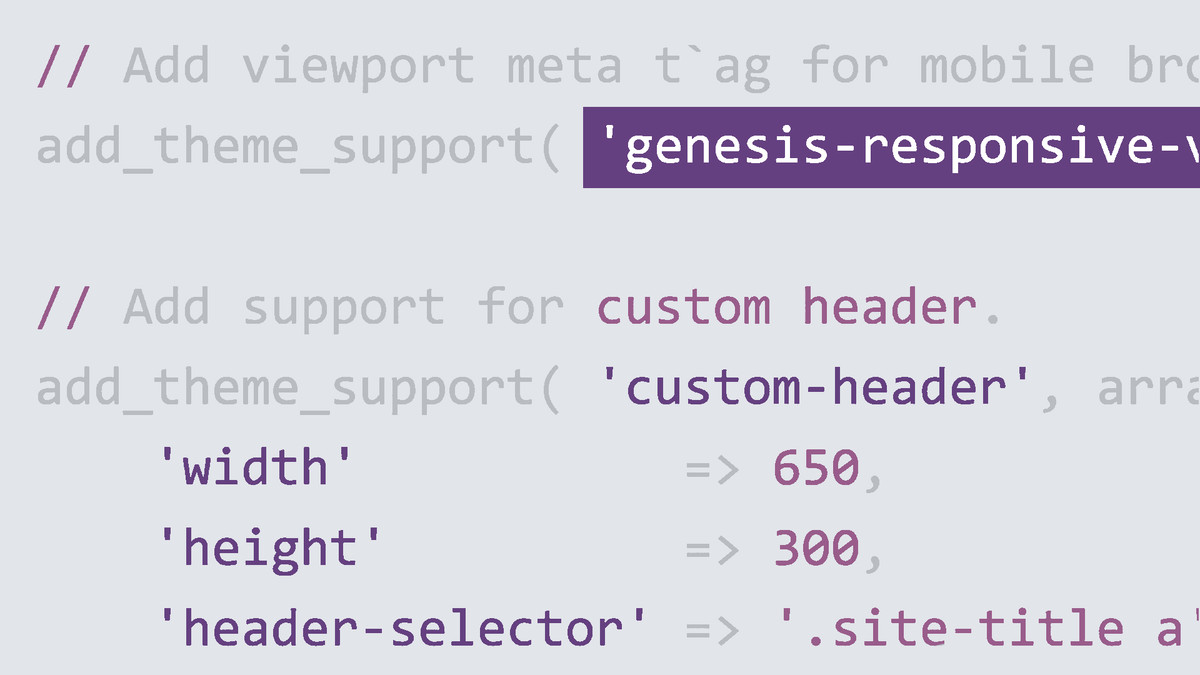Viewport: 1200px width, 675px height.
Task: Select the 'custom-header' string argument
Action: 817,388
